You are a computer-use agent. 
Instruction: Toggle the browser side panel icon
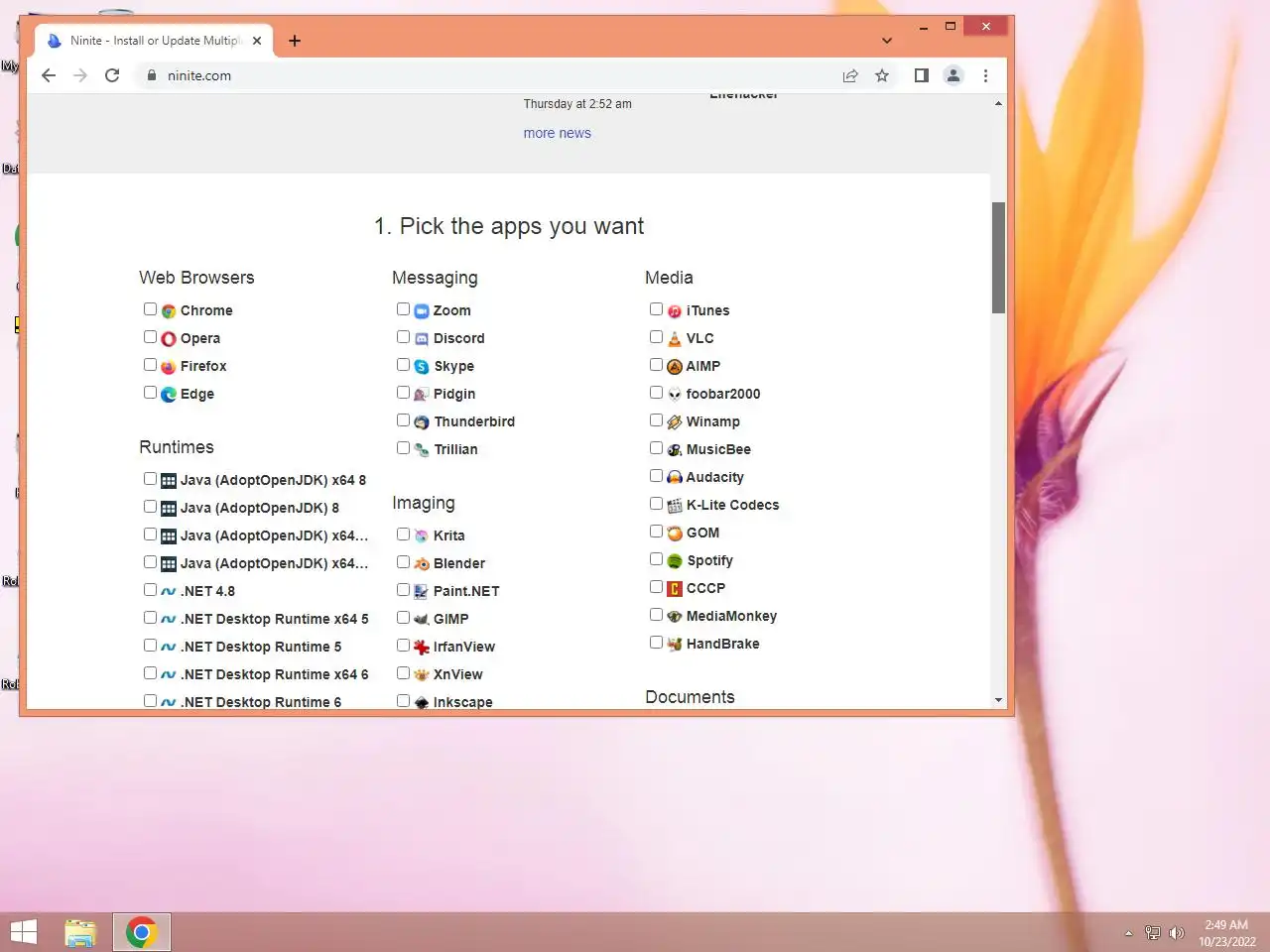pyautogui.click(x=922, y=75)
